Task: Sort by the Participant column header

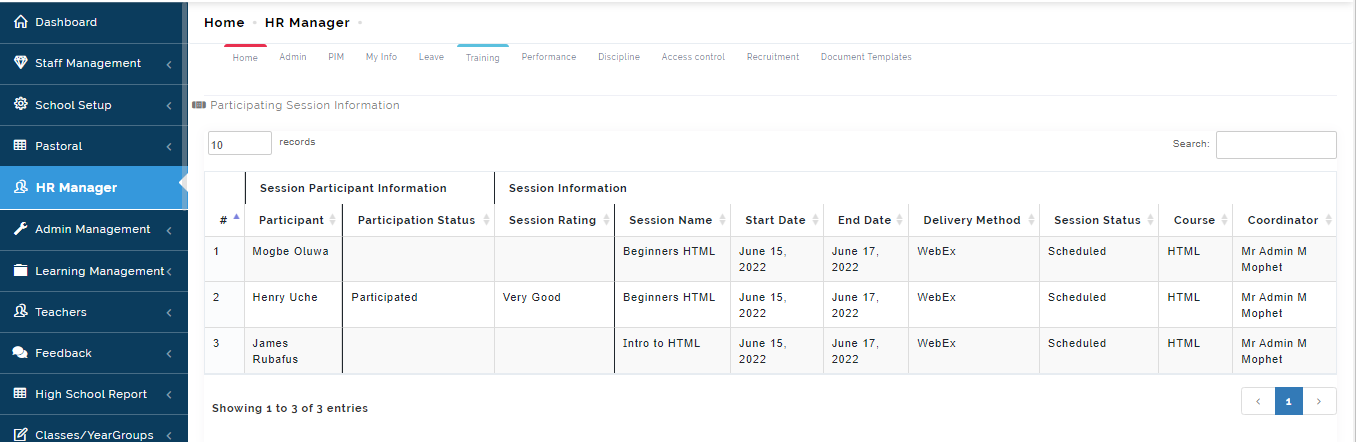Action: coord(293,220)
